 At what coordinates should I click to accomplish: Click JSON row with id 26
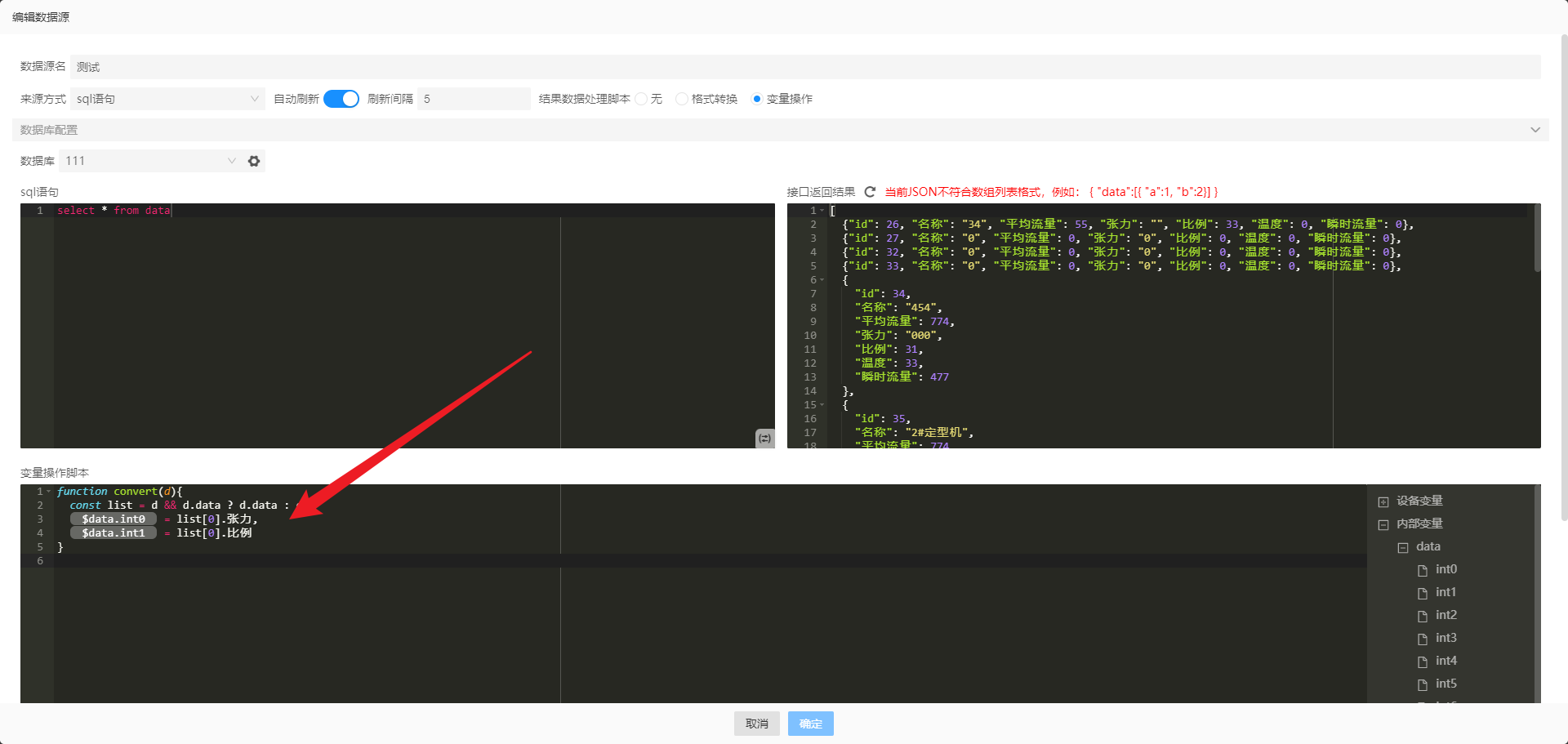point(1128,225)
